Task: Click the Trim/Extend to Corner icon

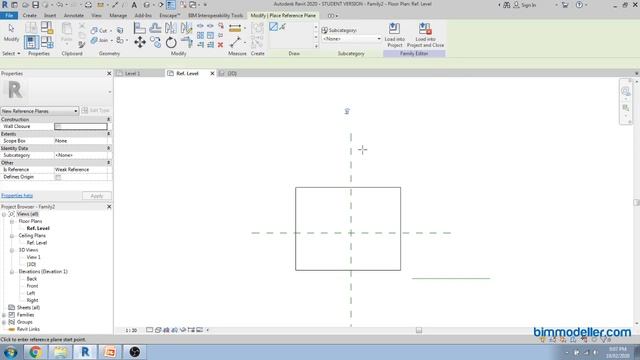Action: pyautogui.click(x=187, y=42)
